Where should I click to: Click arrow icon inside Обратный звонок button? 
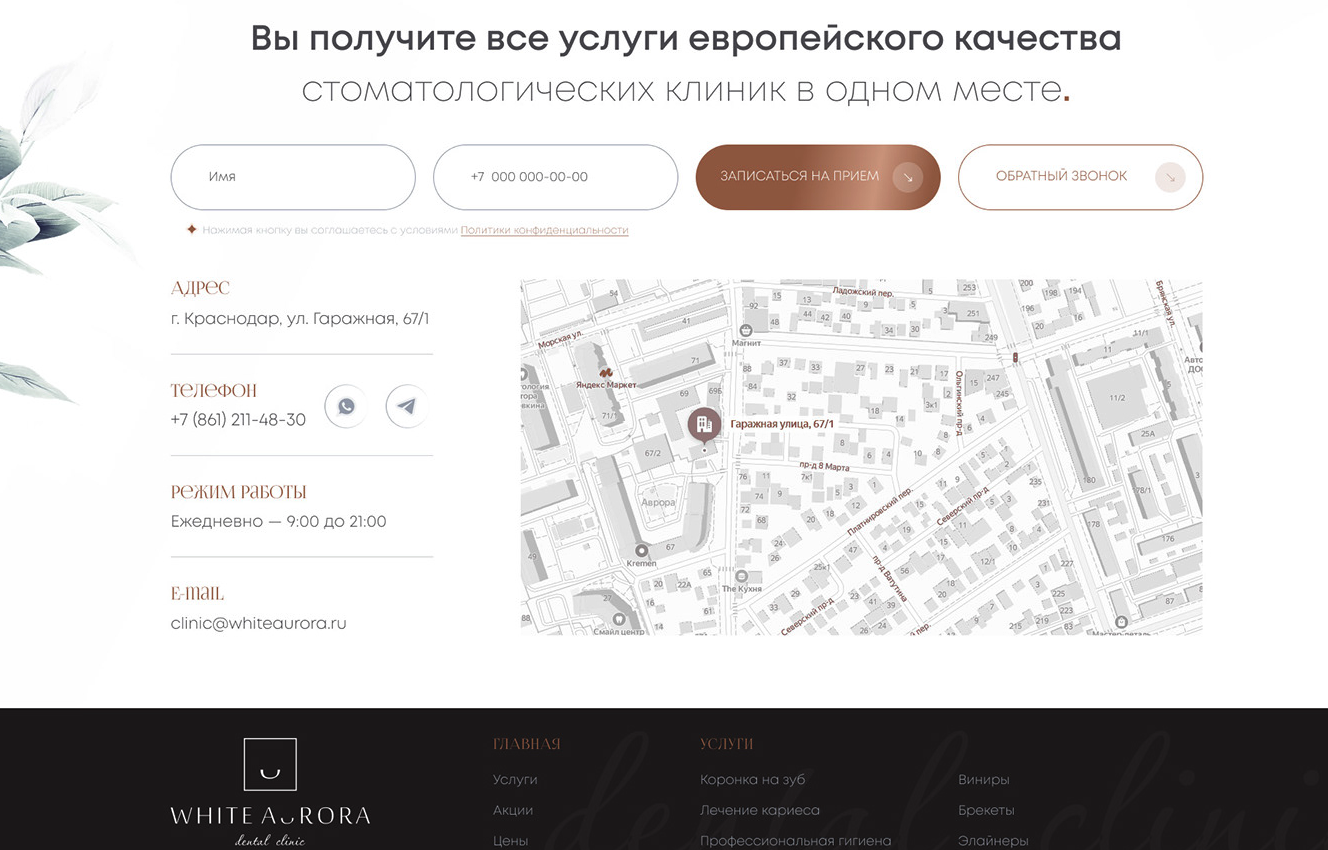point(1170,177)
